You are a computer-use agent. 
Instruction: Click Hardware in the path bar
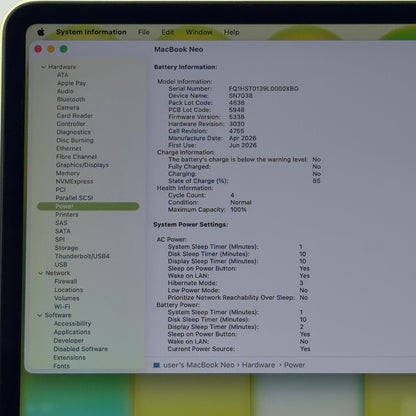259,365
